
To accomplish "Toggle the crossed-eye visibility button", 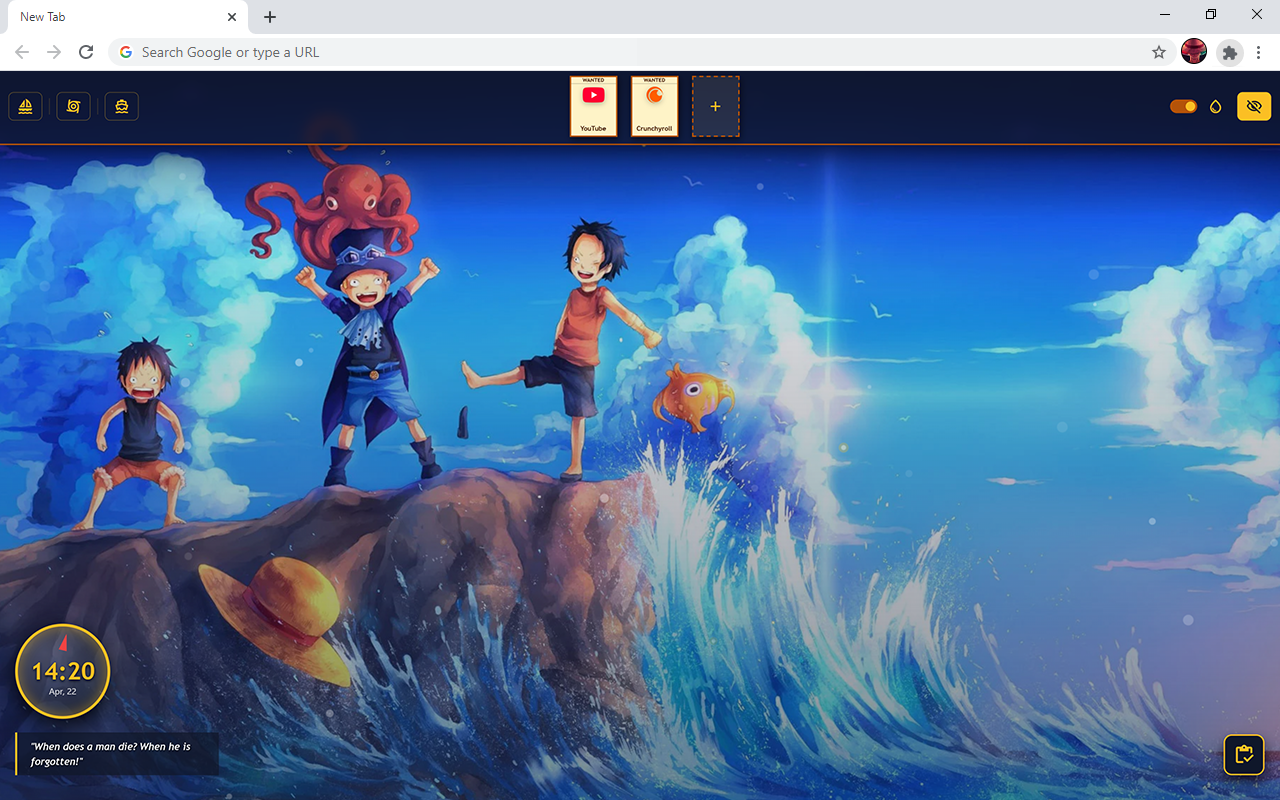I will (1254, 106).
